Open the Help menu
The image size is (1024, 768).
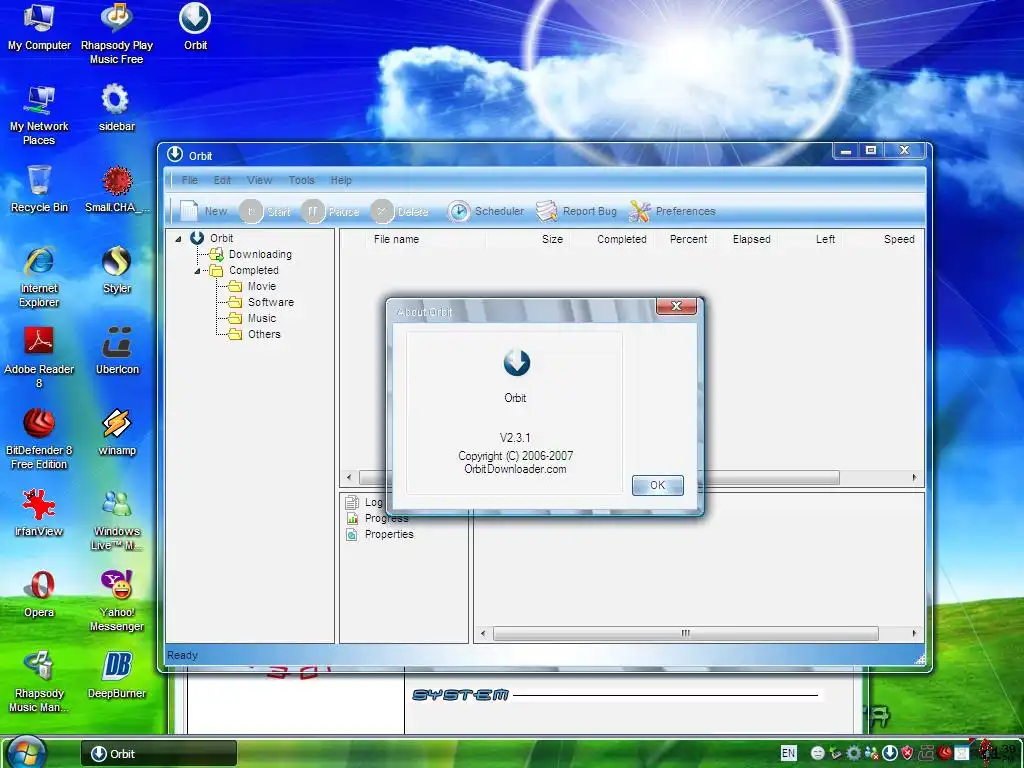pos(341,180)
